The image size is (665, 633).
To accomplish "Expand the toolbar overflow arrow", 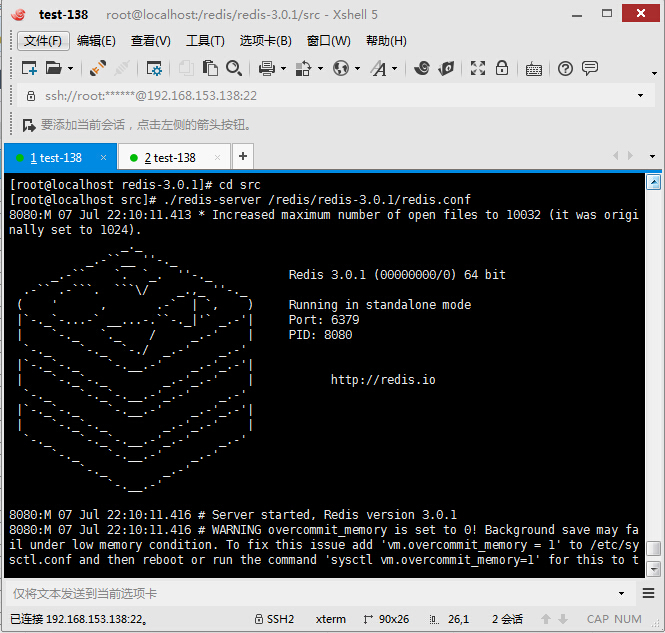I will [654, 73].
